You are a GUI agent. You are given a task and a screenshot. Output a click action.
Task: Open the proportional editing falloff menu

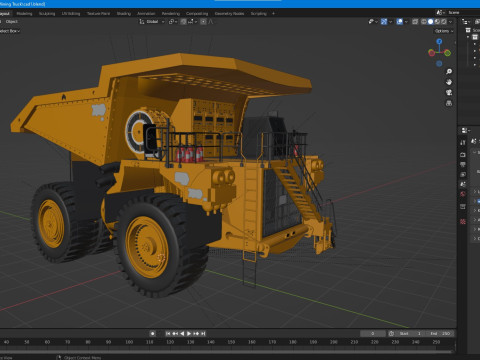(211, 22)
